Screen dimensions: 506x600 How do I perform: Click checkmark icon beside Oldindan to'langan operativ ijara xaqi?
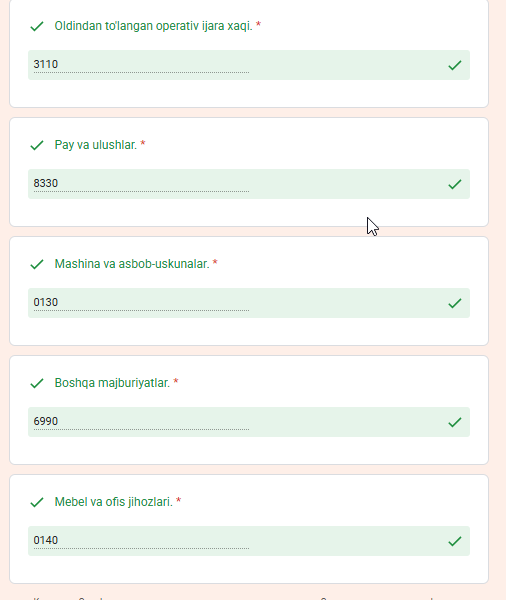[x=37, y=26]
